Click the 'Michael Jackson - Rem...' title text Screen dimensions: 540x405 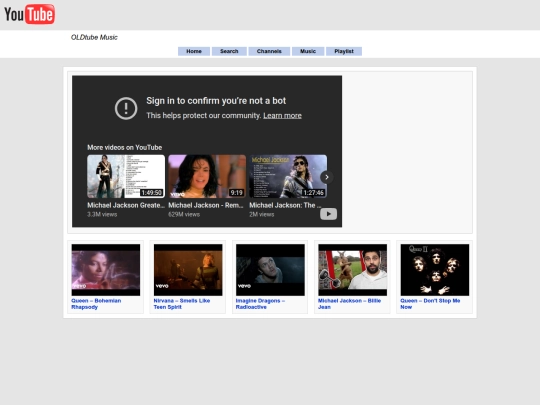[x=206, y=205]
